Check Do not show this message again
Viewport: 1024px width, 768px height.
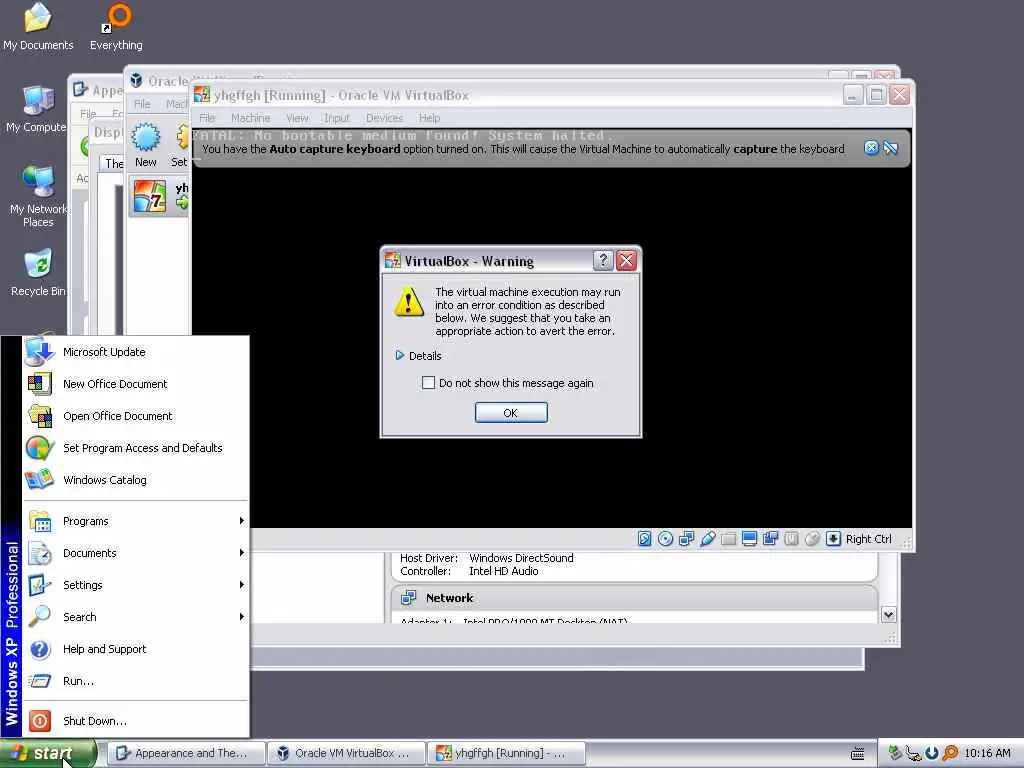(x=428, y=383)
